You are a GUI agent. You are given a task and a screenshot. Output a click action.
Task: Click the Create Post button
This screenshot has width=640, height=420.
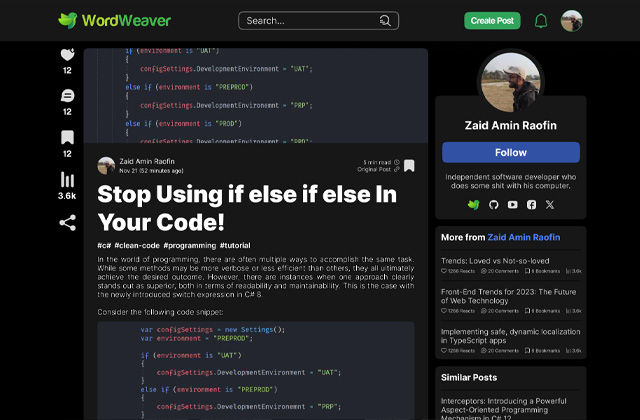(492, 21)
